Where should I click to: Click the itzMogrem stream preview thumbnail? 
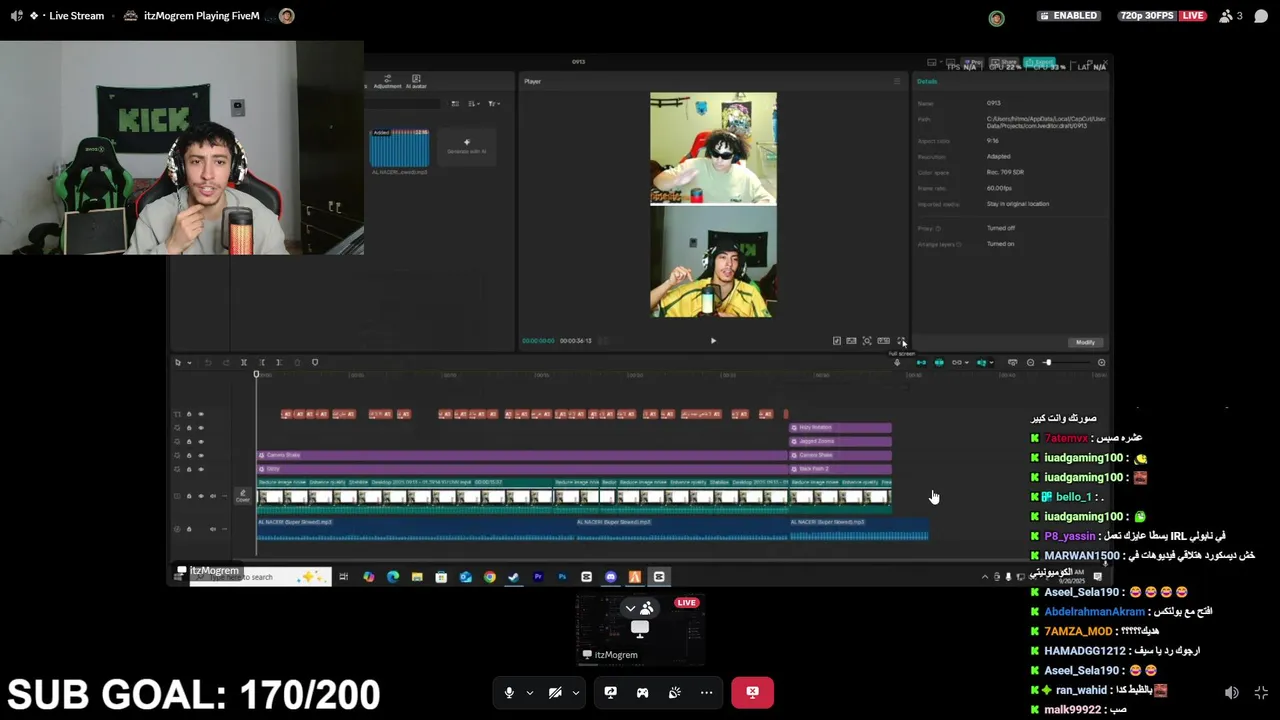pos(641,630)
